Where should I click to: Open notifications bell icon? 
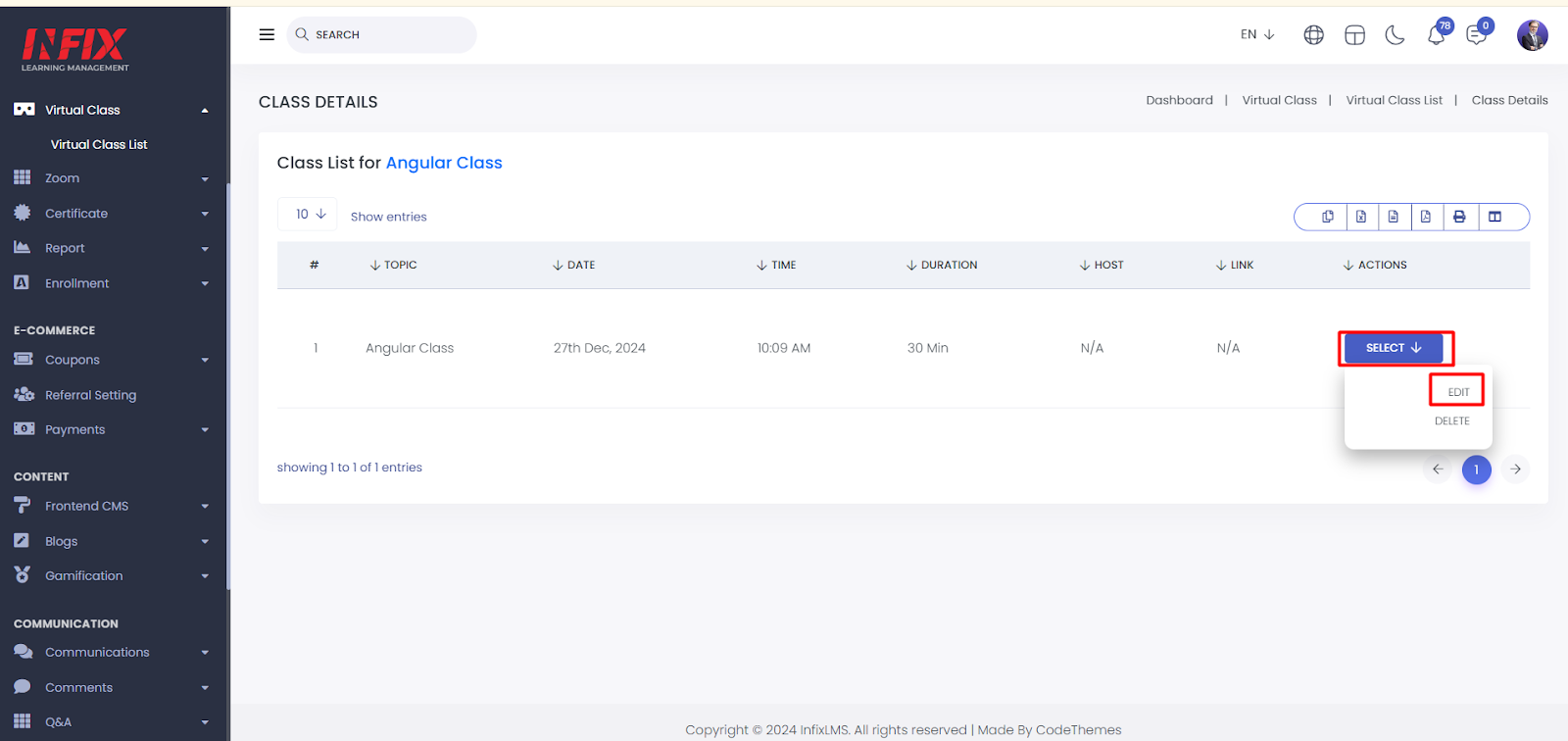[1436, 35]
